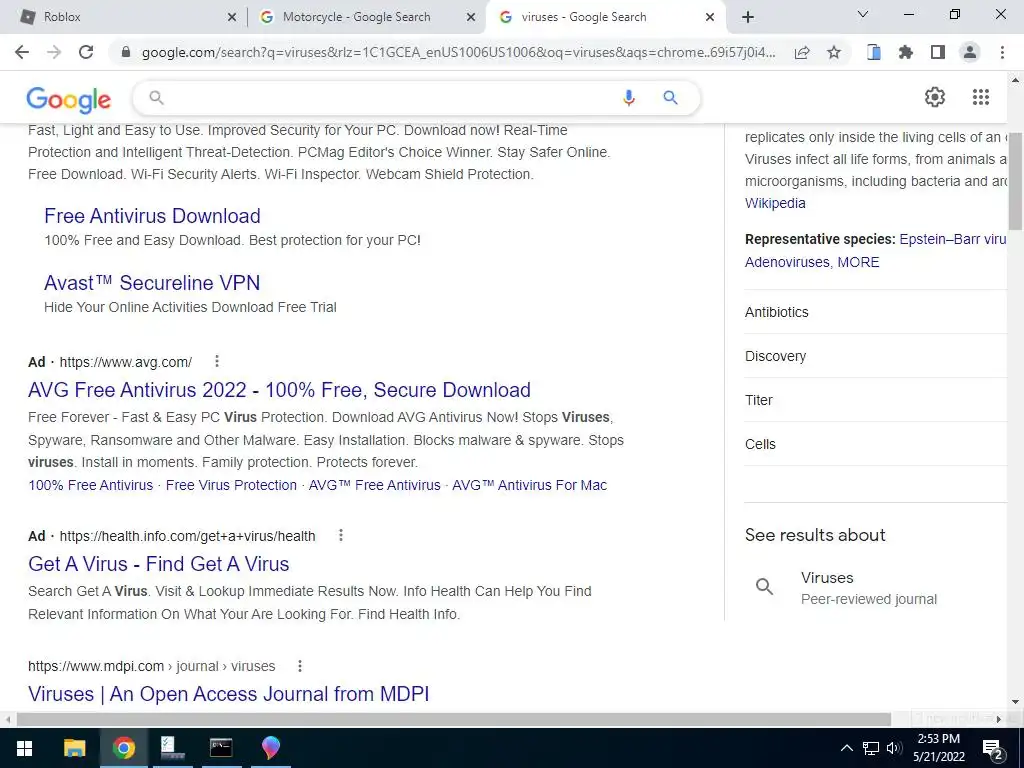1024x768 pixels.
Task: Close the viruses Google Search tab
Action: pyautogui.click(x=710, y=18)
